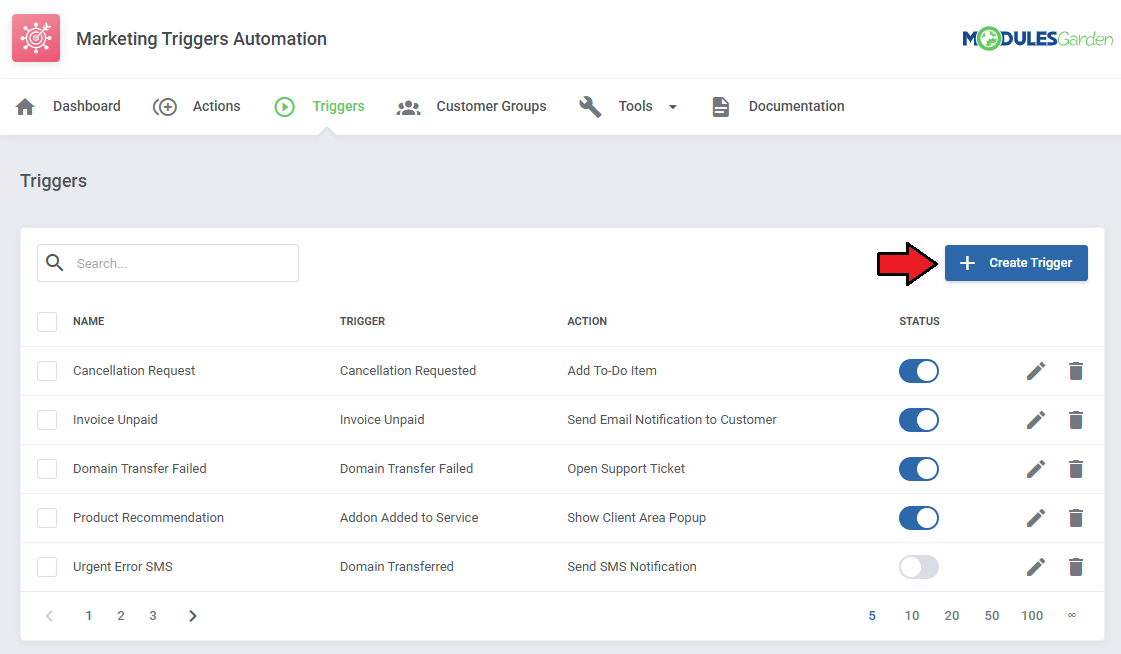Click the Marketing Triggers Automation logo icon
The width and height of the screenshot is (1121, 654).
(36, 39)
